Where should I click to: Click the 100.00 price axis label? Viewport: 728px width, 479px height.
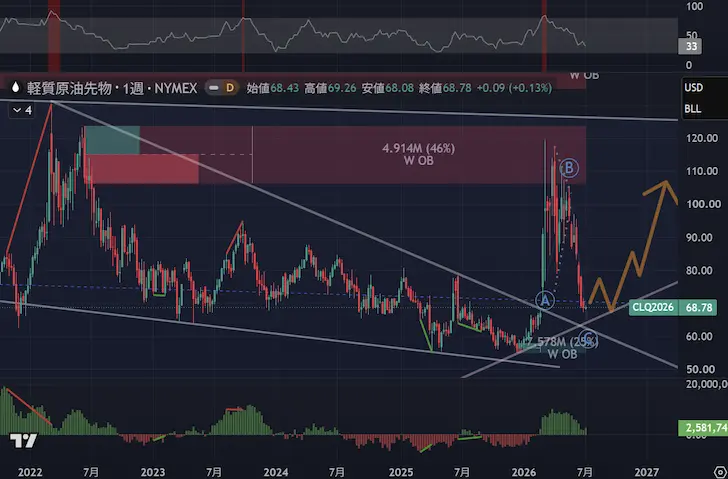pos(702,204)
